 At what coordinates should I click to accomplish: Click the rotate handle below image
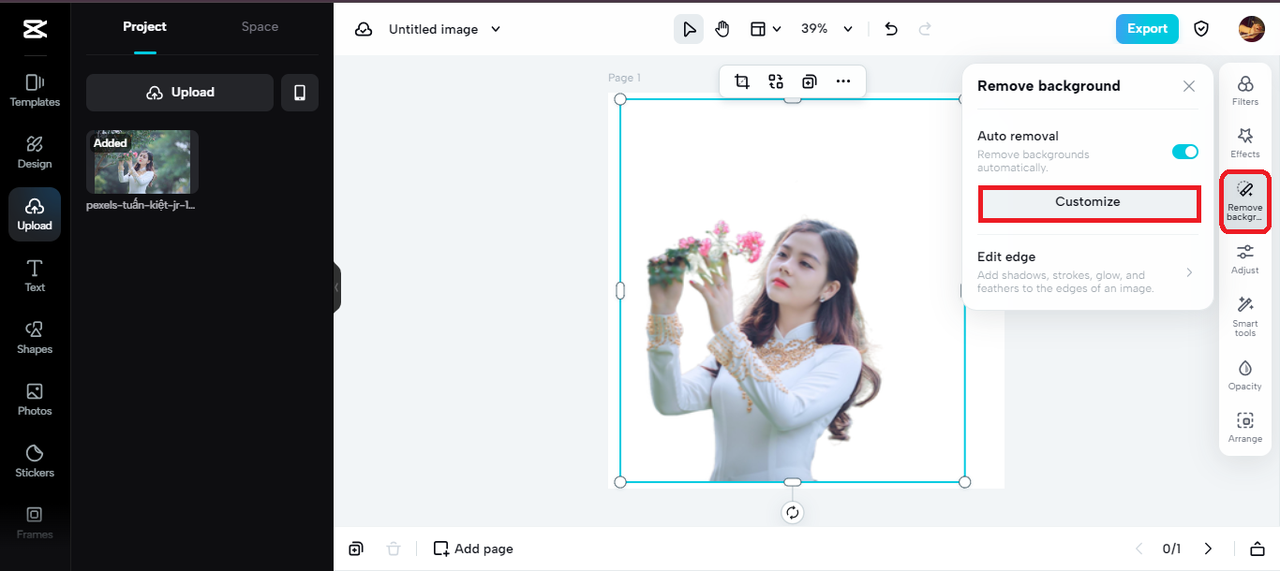pos(792,513)
